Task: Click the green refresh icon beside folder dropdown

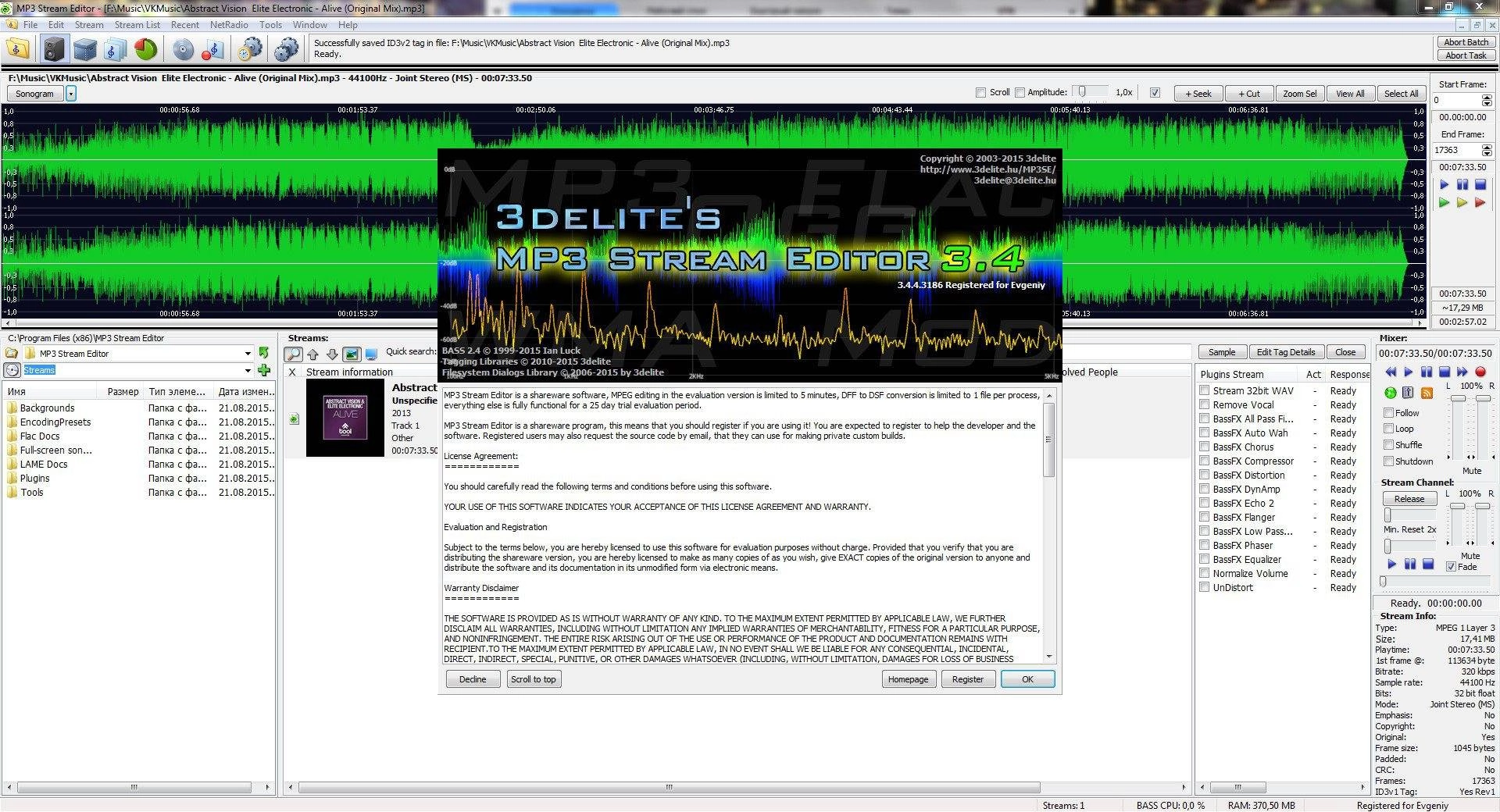Action: click(x=264, y=353)
